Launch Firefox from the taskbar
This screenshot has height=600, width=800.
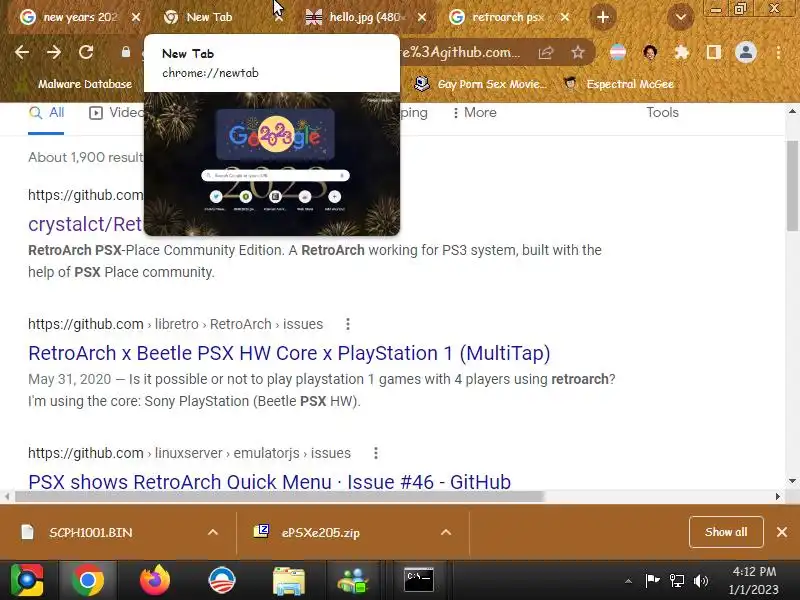point(155,580)
